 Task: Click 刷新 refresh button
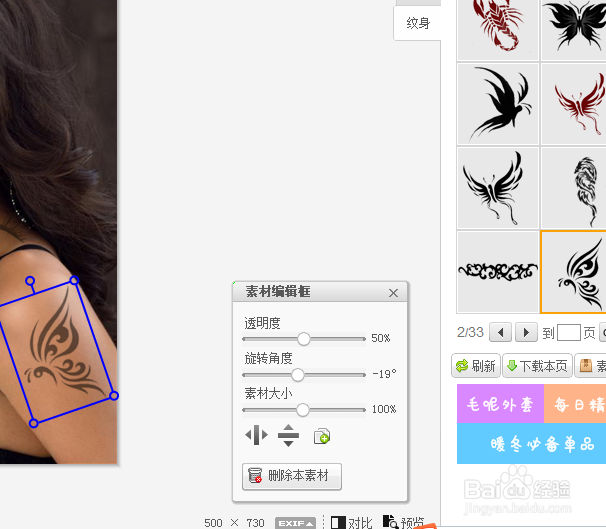click(476, 366)
